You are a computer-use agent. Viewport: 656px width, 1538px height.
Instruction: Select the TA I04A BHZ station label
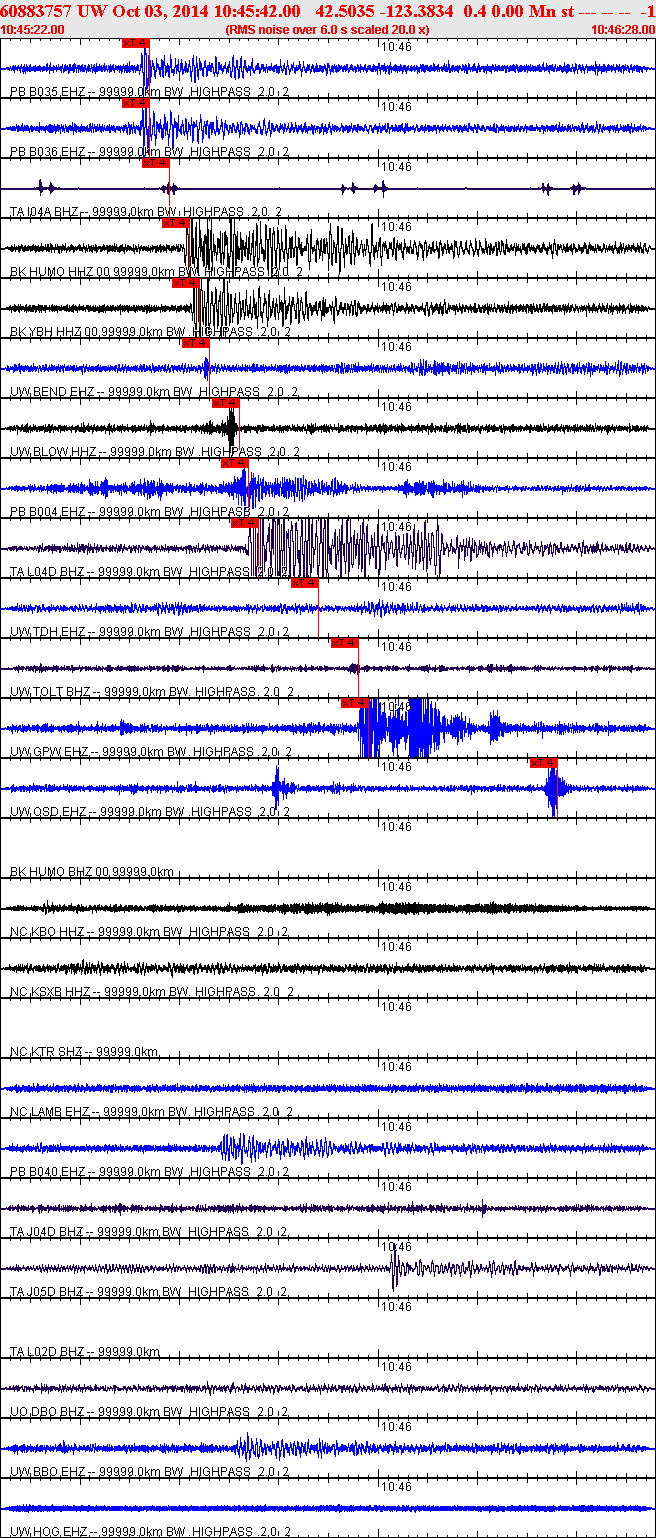click(x=146, y=212)
